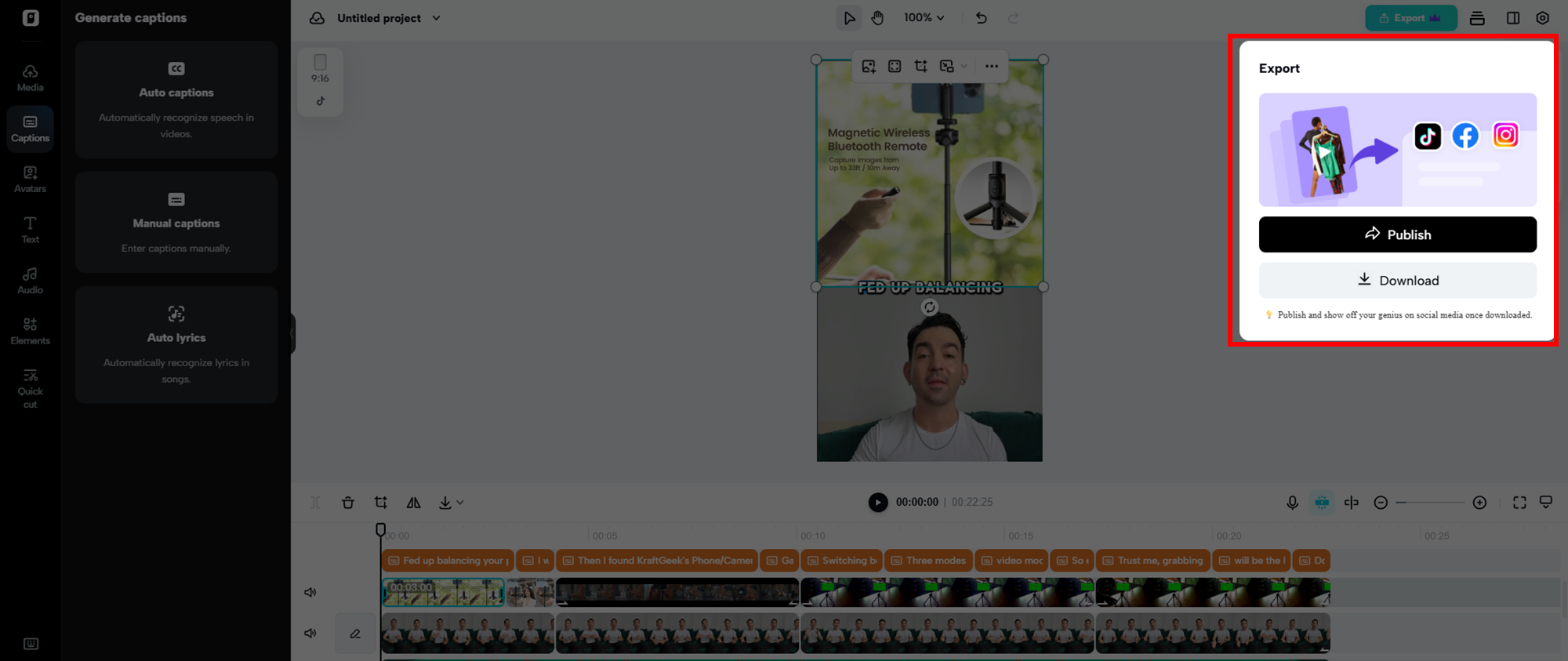Open the Media tab in sidebar
Image resolution: width=1568 pixels, height=661 pixels.
(30, 78)
